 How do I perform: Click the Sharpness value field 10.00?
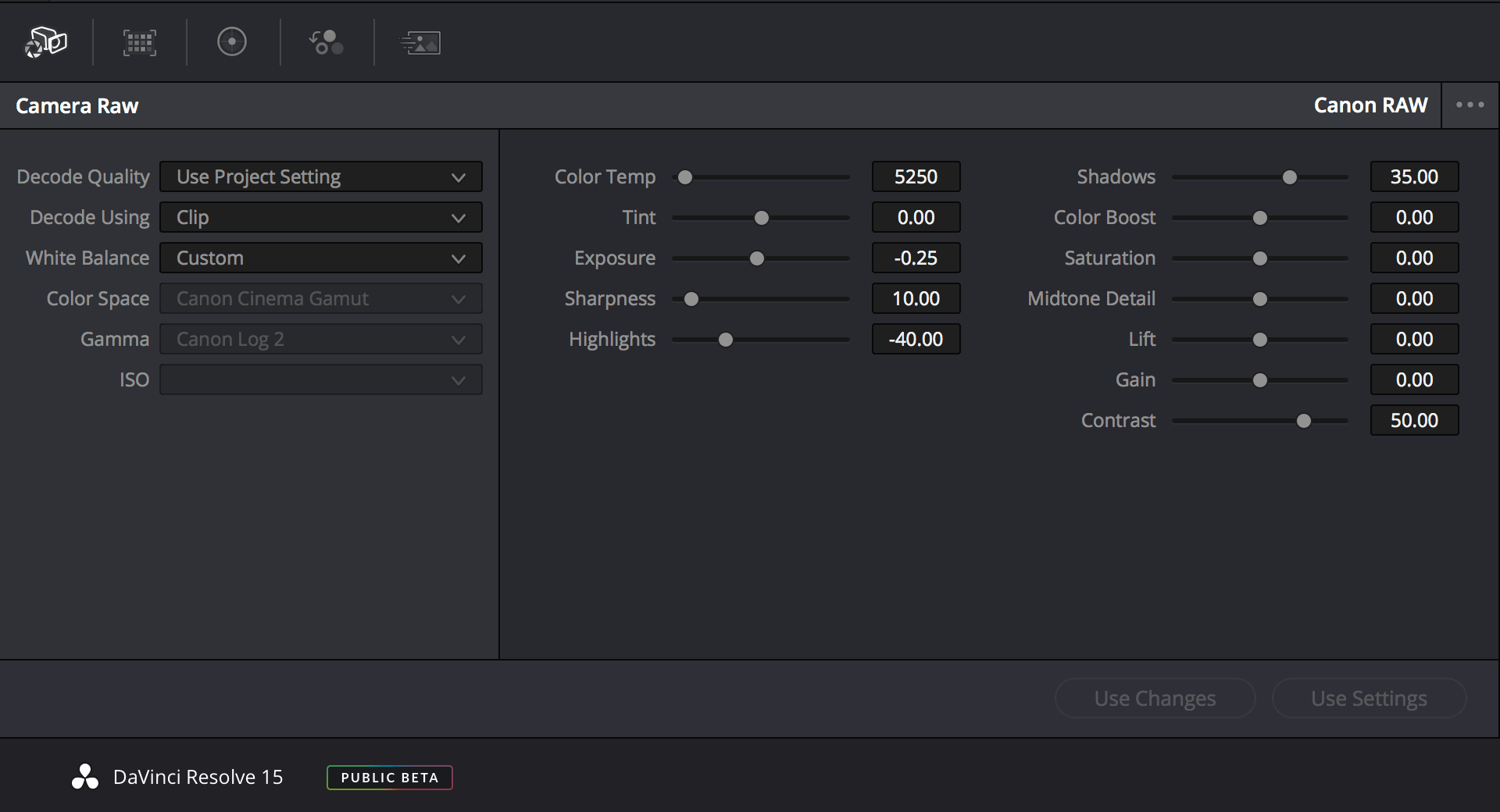pyautogui.click(x=916, y=298)
